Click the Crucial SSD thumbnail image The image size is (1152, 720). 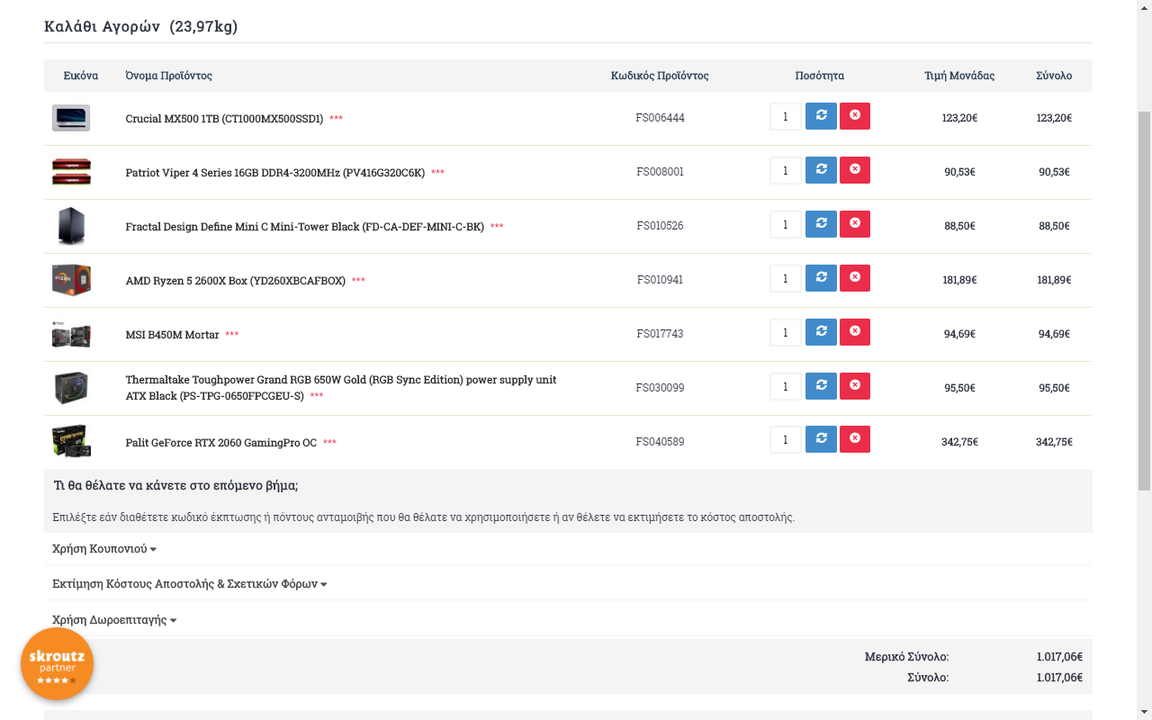pyautogui.click(x=71, y=118)
